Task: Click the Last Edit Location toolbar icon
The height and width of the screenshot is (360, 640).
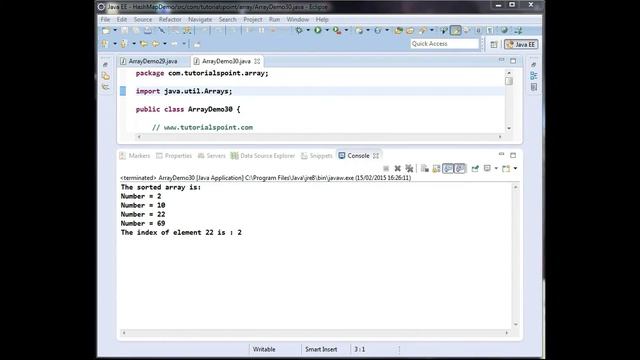Action: (144, 44)
